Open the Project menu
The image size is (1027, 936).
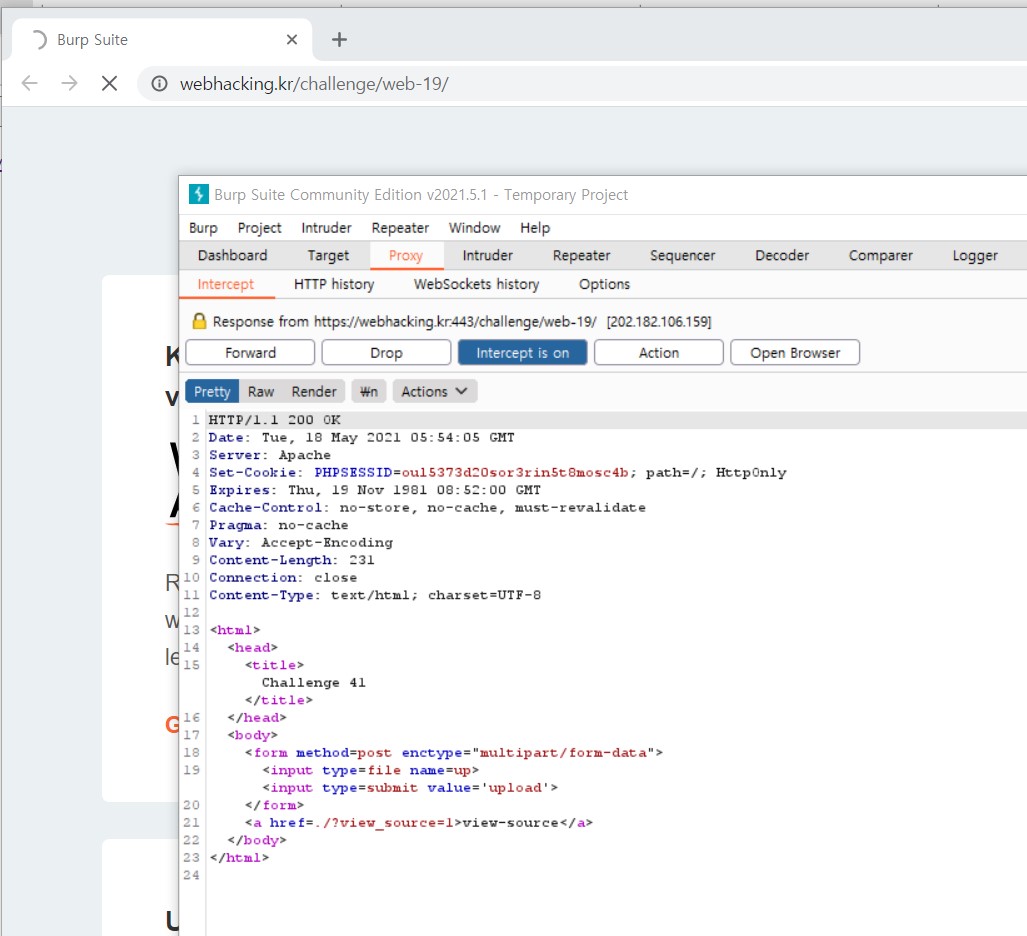coord(259,228)
